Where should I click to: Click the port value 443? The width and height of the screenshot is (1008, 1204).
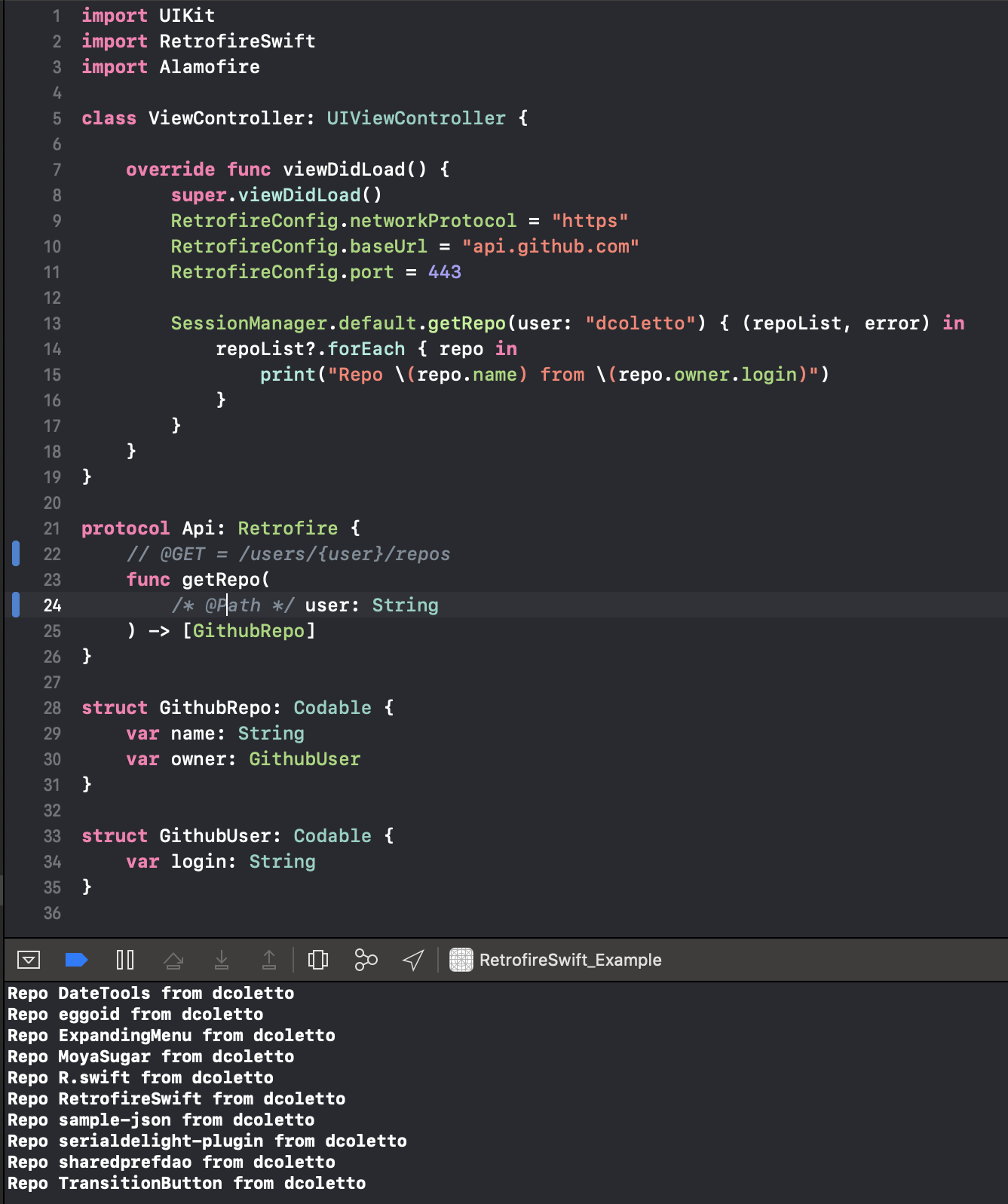click(x=445, y=272)
